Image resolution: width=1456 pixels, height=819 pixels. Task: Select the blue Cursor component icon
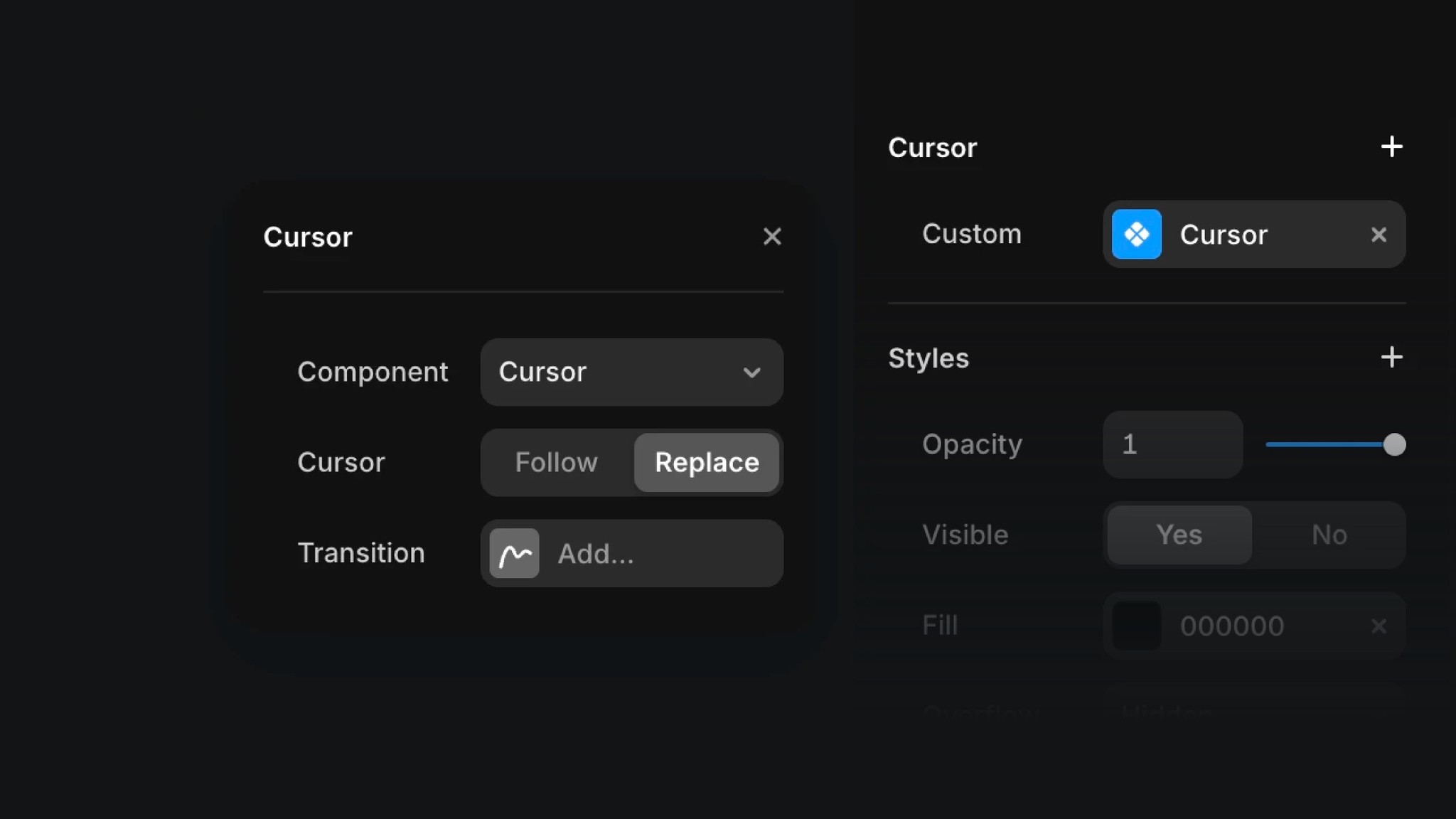click(x=1136, y=234)
